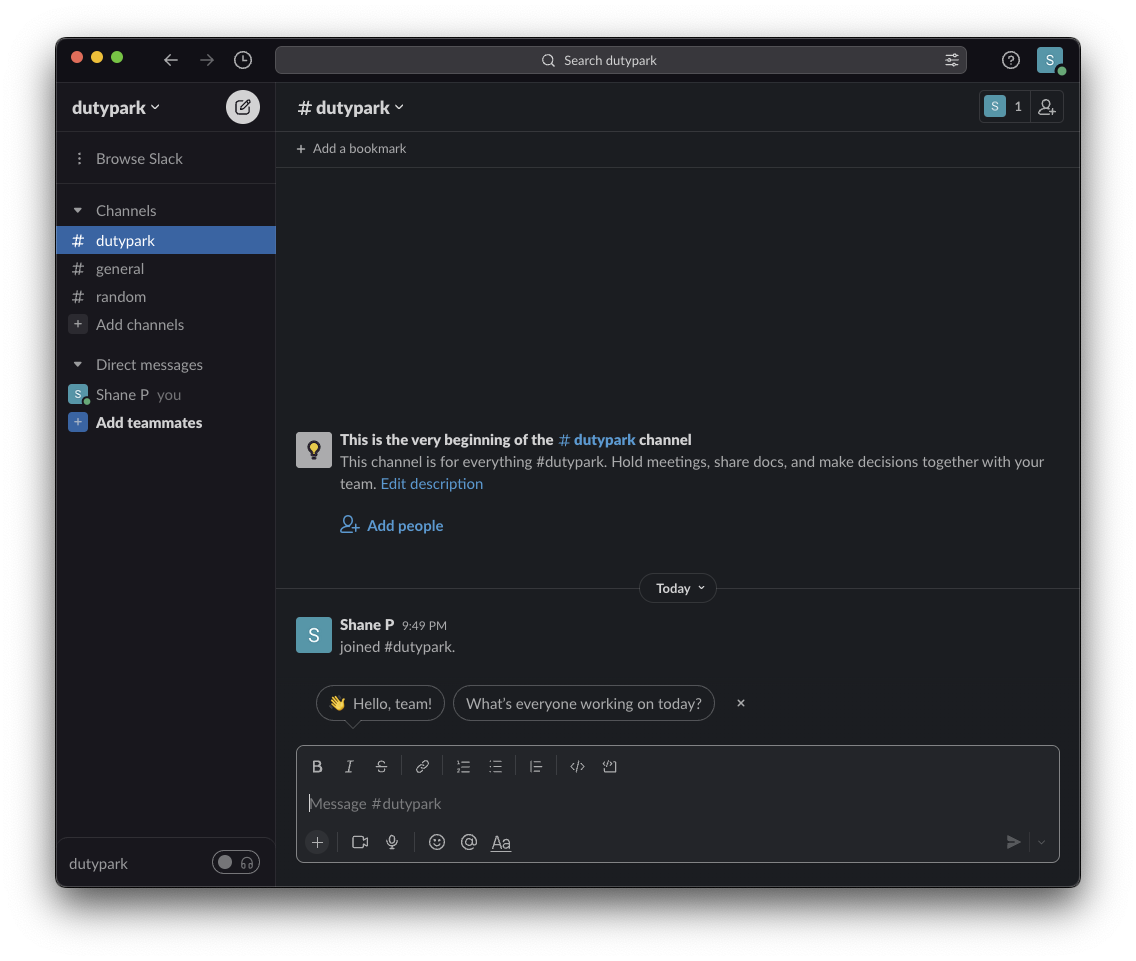This screenshot has width=1136, height=961.
Task: Open schedule send options arrow
Action: click(1042, 842)
